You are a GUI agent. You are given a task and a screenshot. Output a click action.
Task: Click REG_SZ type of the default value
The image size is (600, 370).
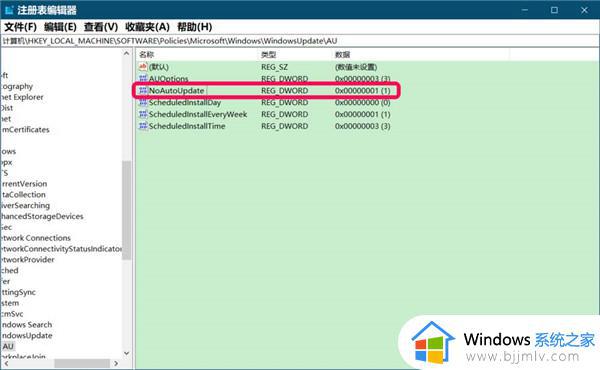[274, 67]
